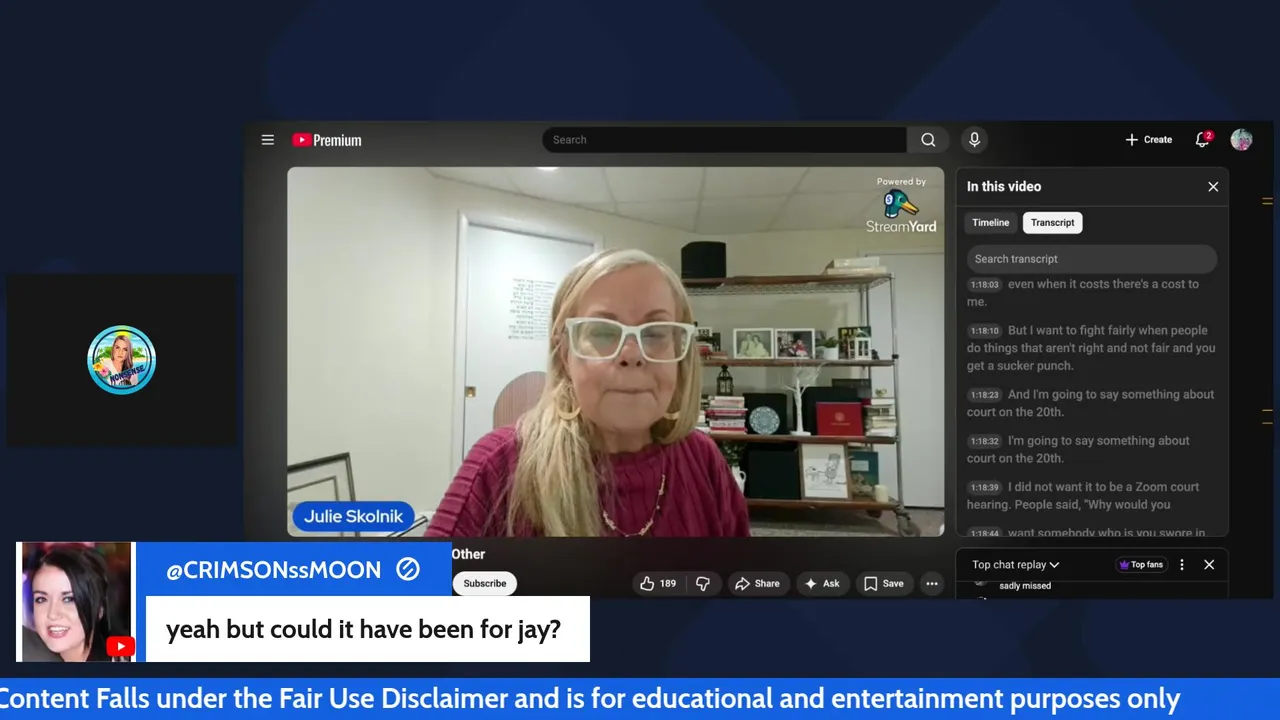Open the notifications bell

pyautogui.click(x=1203, y=140)
